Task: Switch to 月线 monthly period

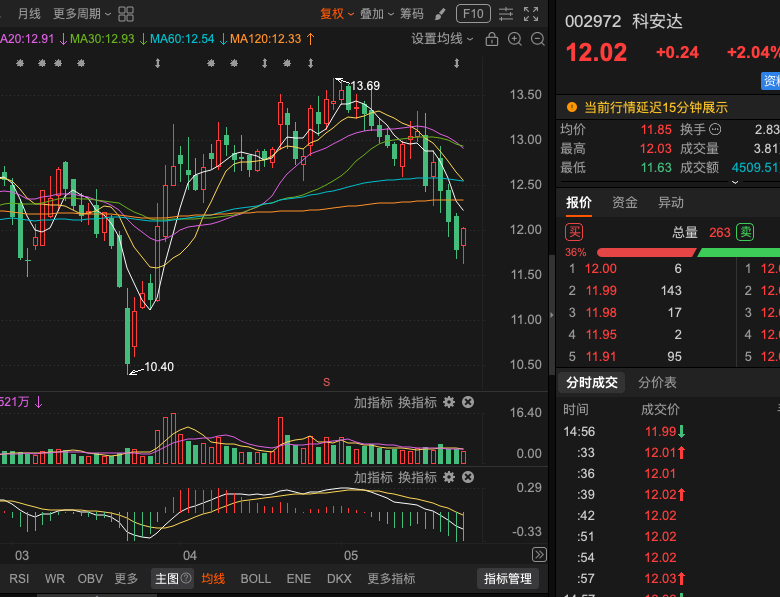Action: [x=29, y=14]
